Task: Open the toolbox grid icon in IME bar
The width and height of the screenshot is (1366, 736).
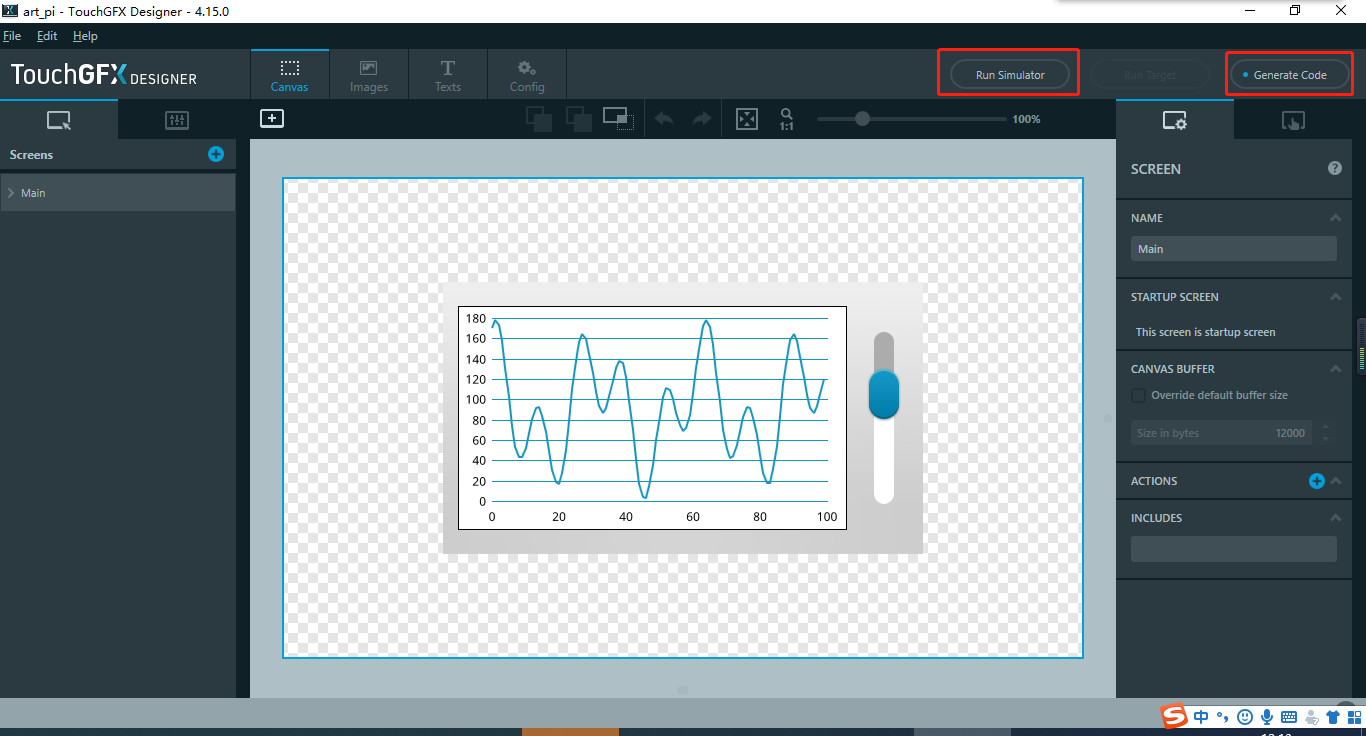Action: tap(1353, 717)
